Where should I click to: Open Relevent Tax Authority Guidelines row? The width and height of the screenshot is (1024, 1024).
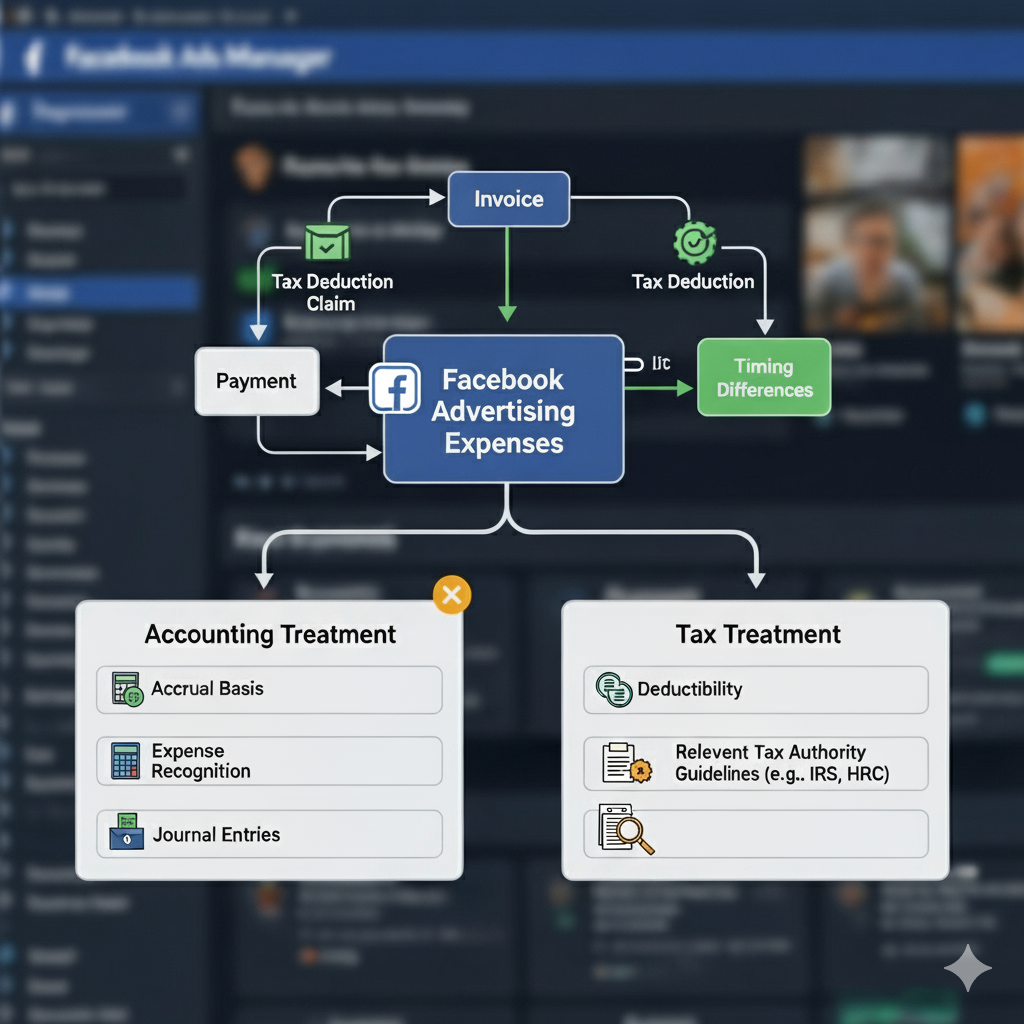[x=756, y=763]
